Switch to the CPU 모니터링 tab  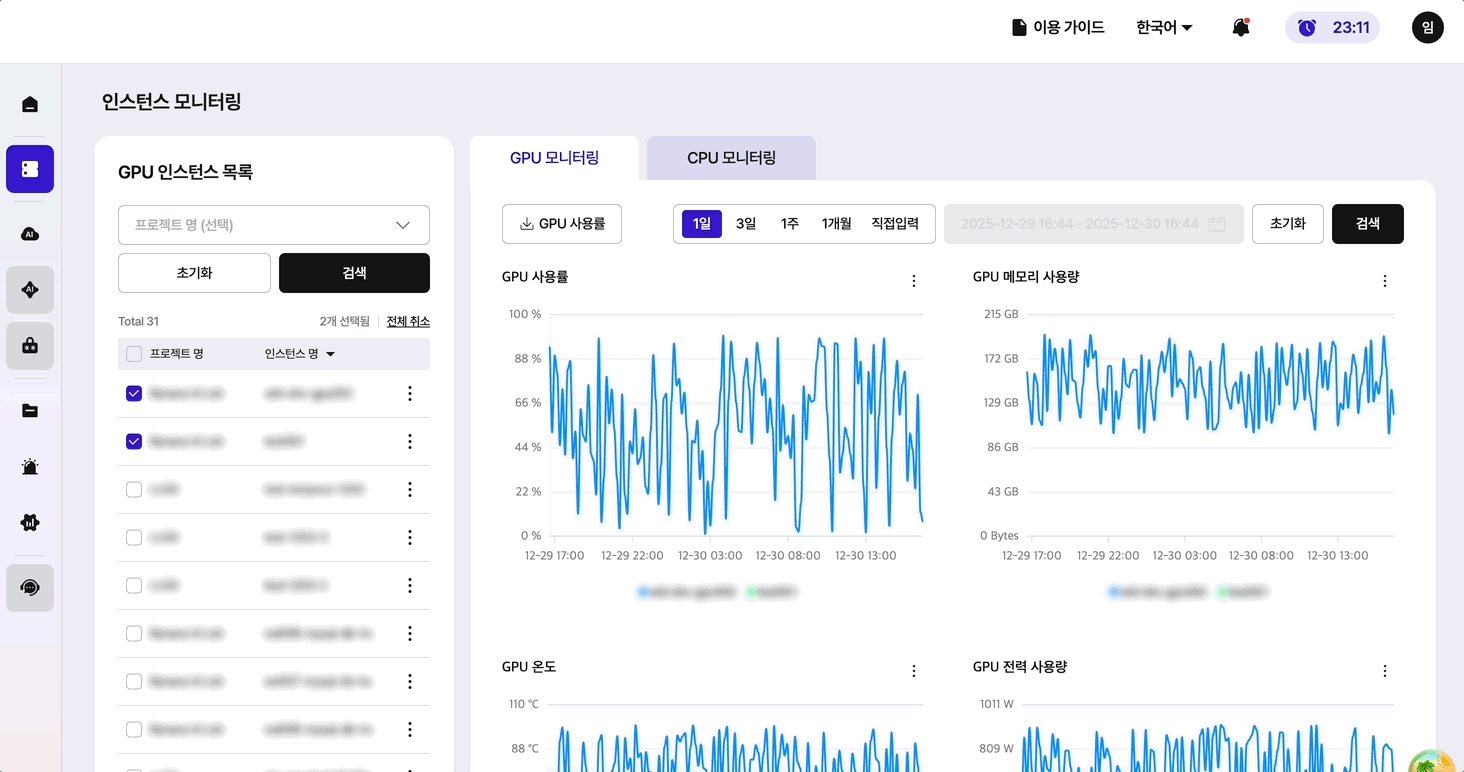click(x=731, y=158)
